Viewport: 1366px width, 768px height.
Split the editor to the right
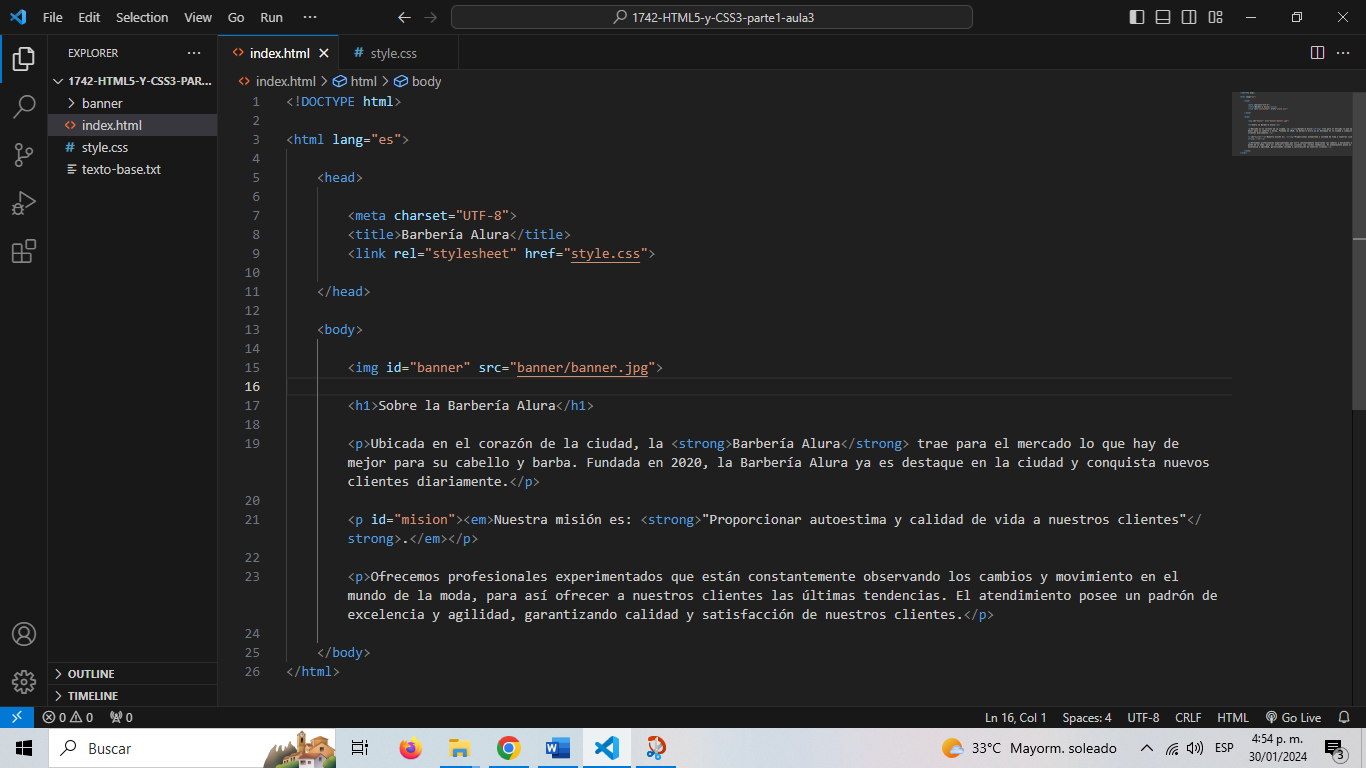pos(1317,53)
